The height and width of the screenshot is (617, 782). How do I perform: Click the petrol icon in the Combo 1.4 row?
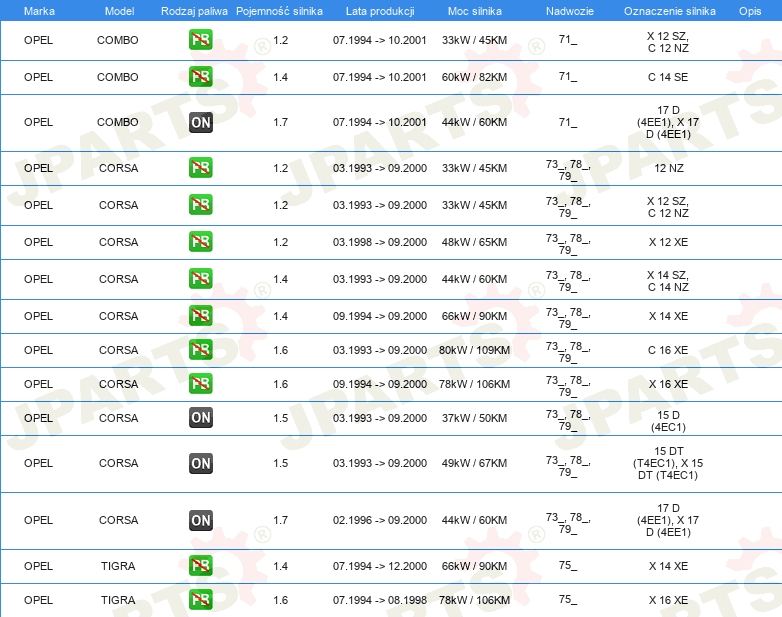coord(200,77)
